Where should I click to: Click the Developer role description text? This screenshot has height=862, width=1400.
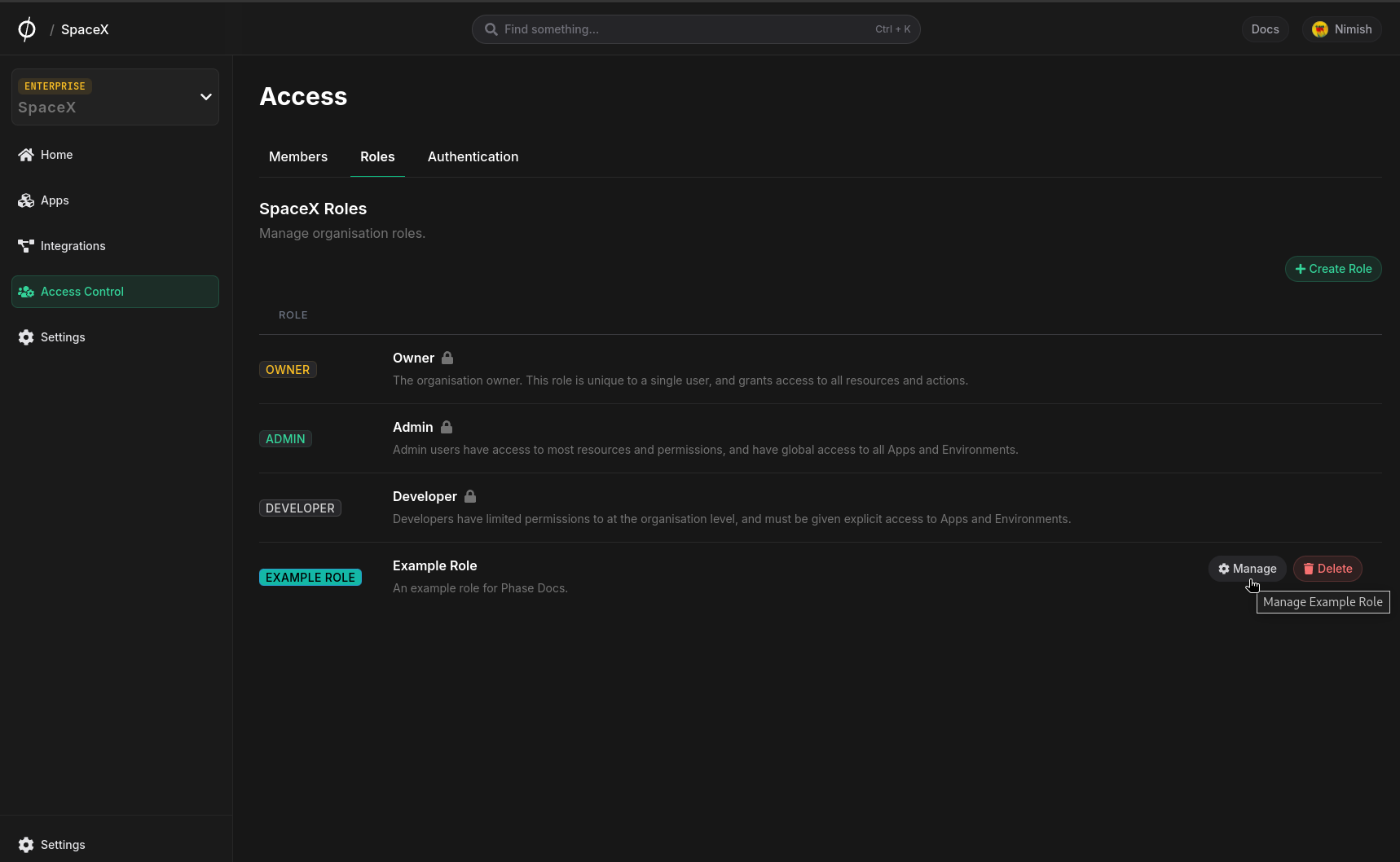pos(732,519)
